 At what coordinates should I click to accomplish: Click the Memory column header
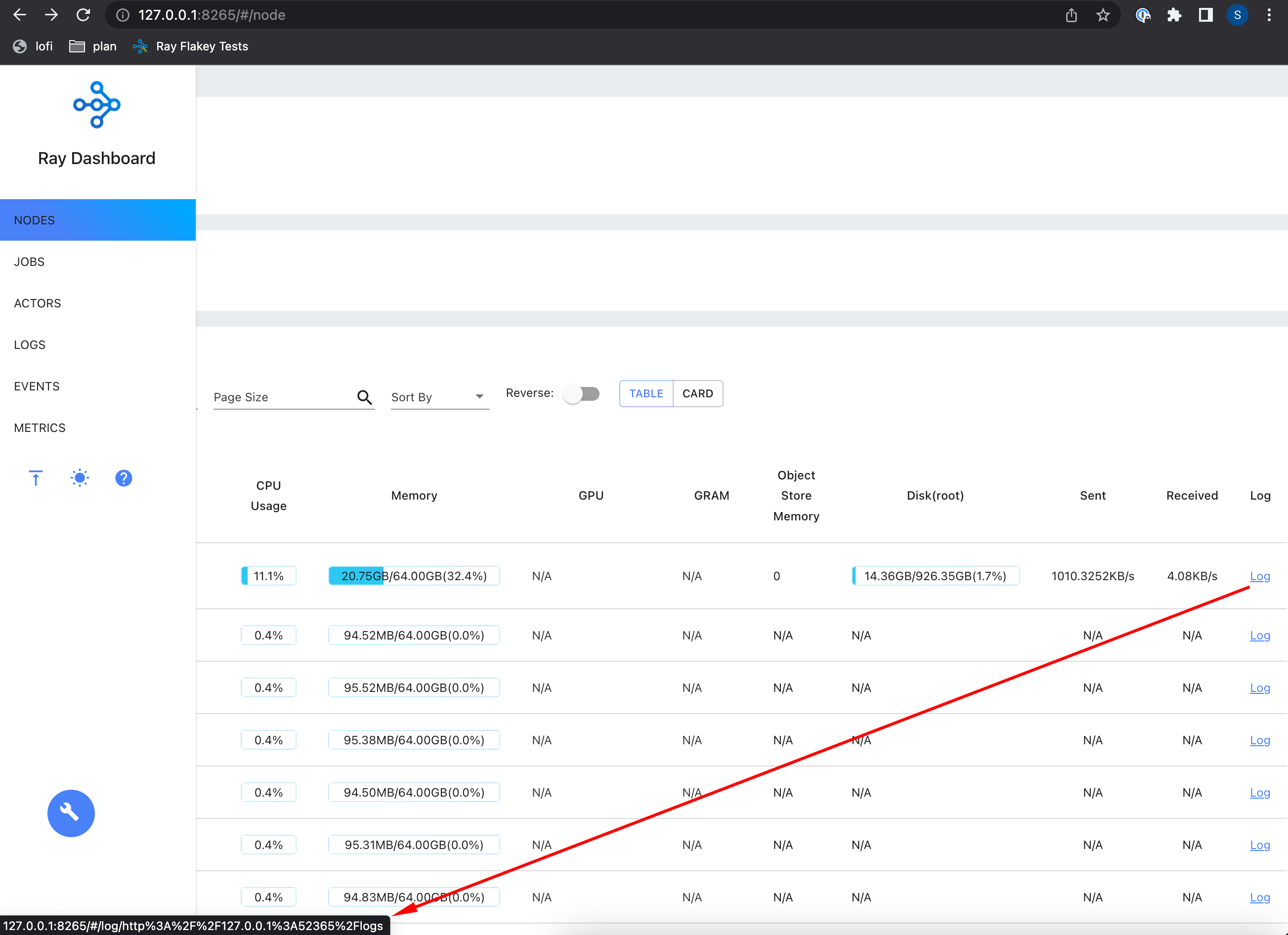414,495
